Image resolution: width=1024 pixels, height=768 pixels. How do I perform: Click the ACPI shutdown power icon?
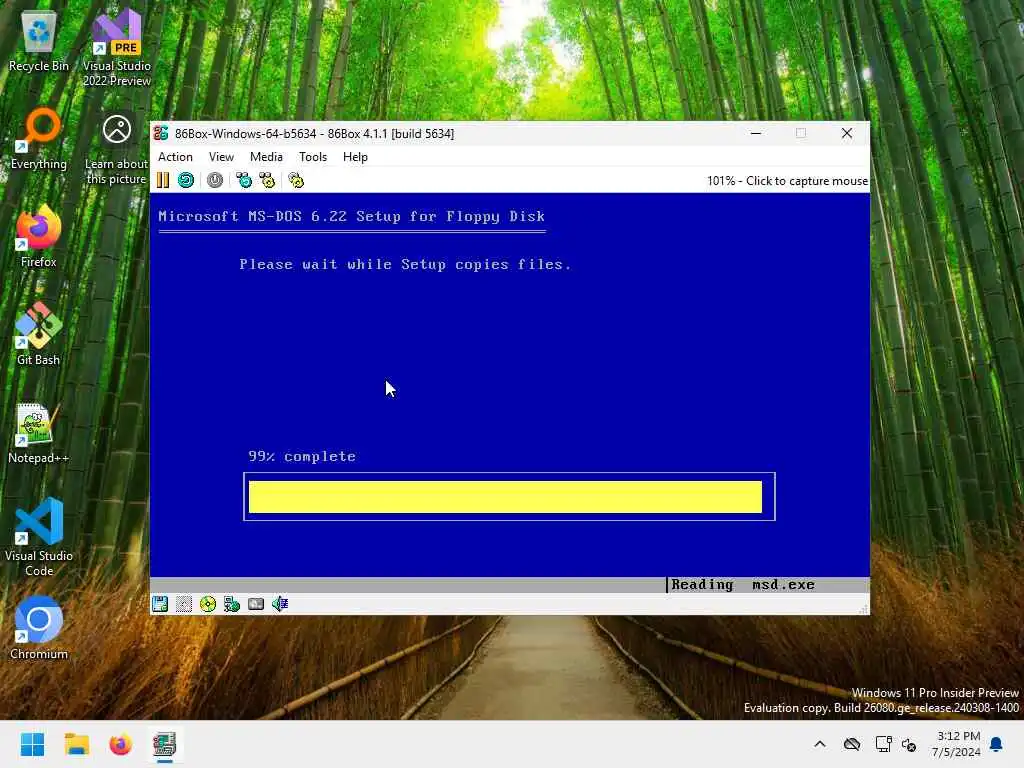coord(215,180)
